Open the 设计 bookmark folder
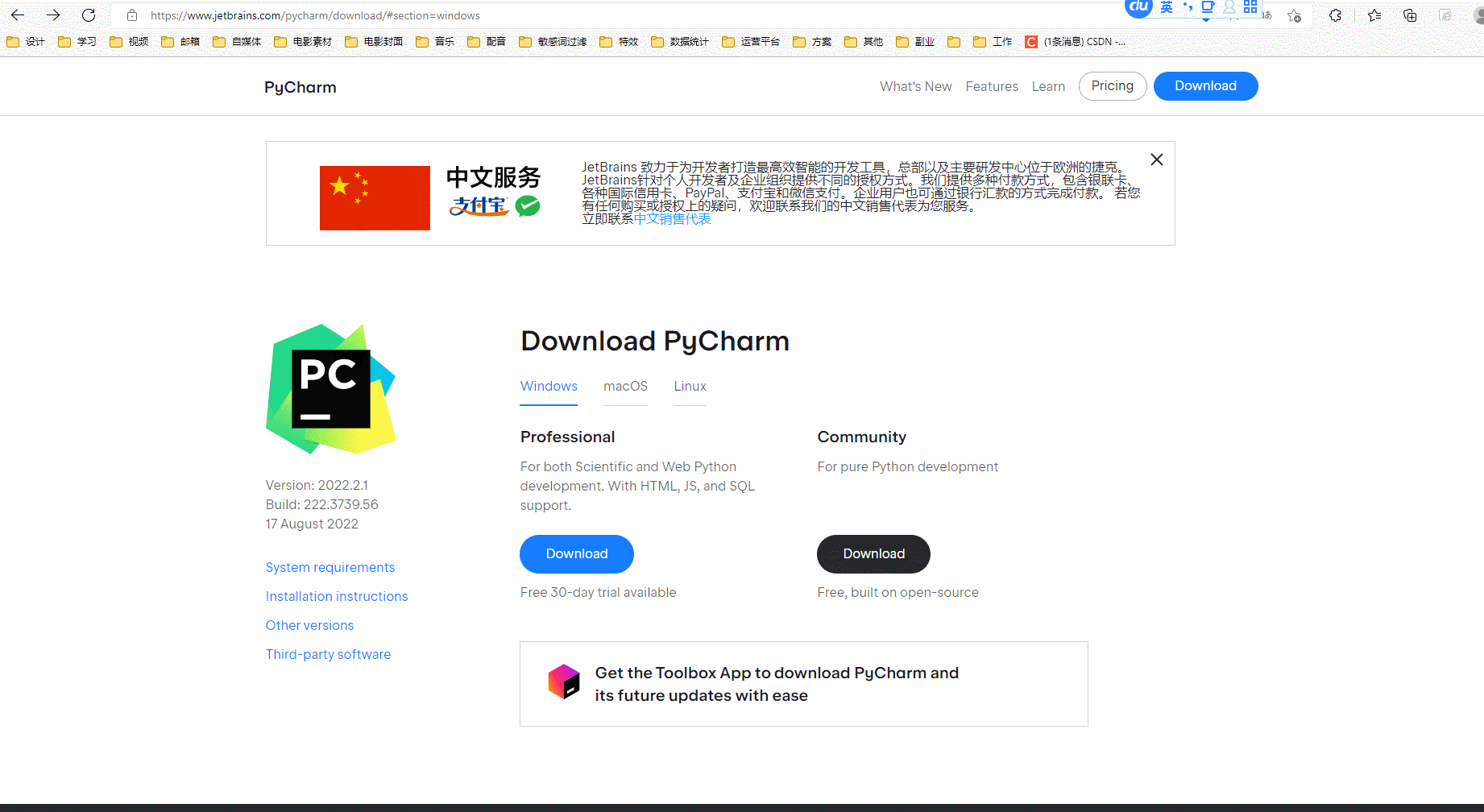This screenshot has height=812, width=1484. [26, 42]
